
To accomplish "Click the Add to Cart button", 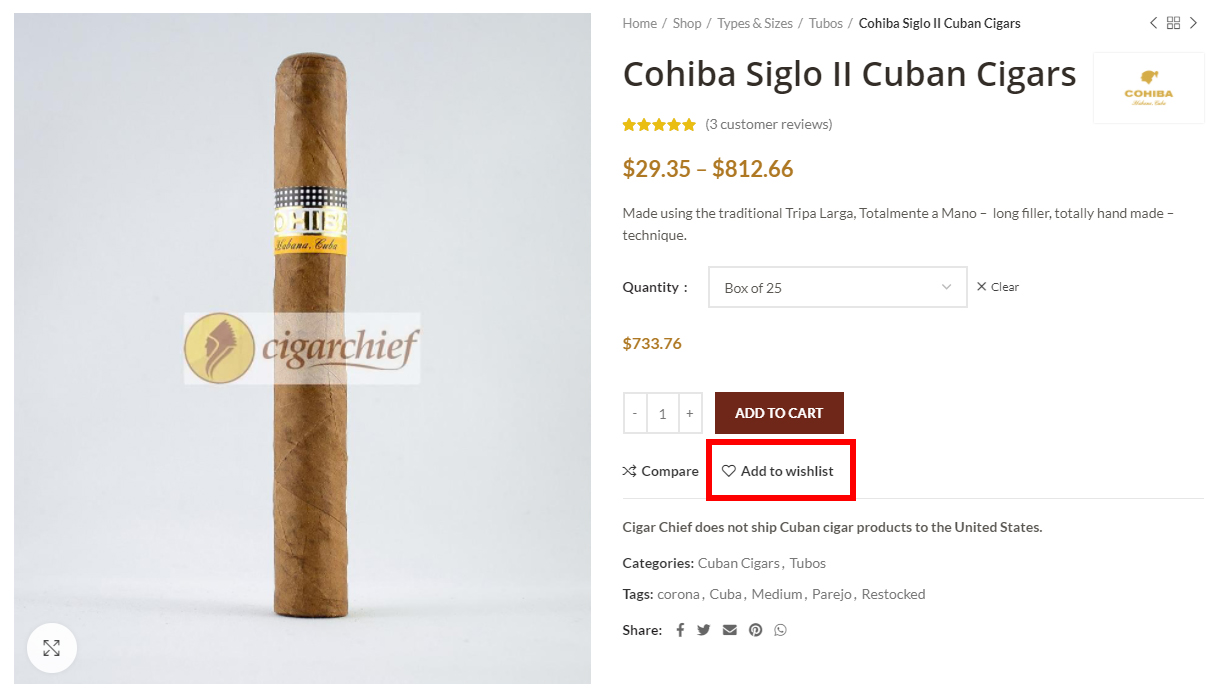I will click(779, 413).
